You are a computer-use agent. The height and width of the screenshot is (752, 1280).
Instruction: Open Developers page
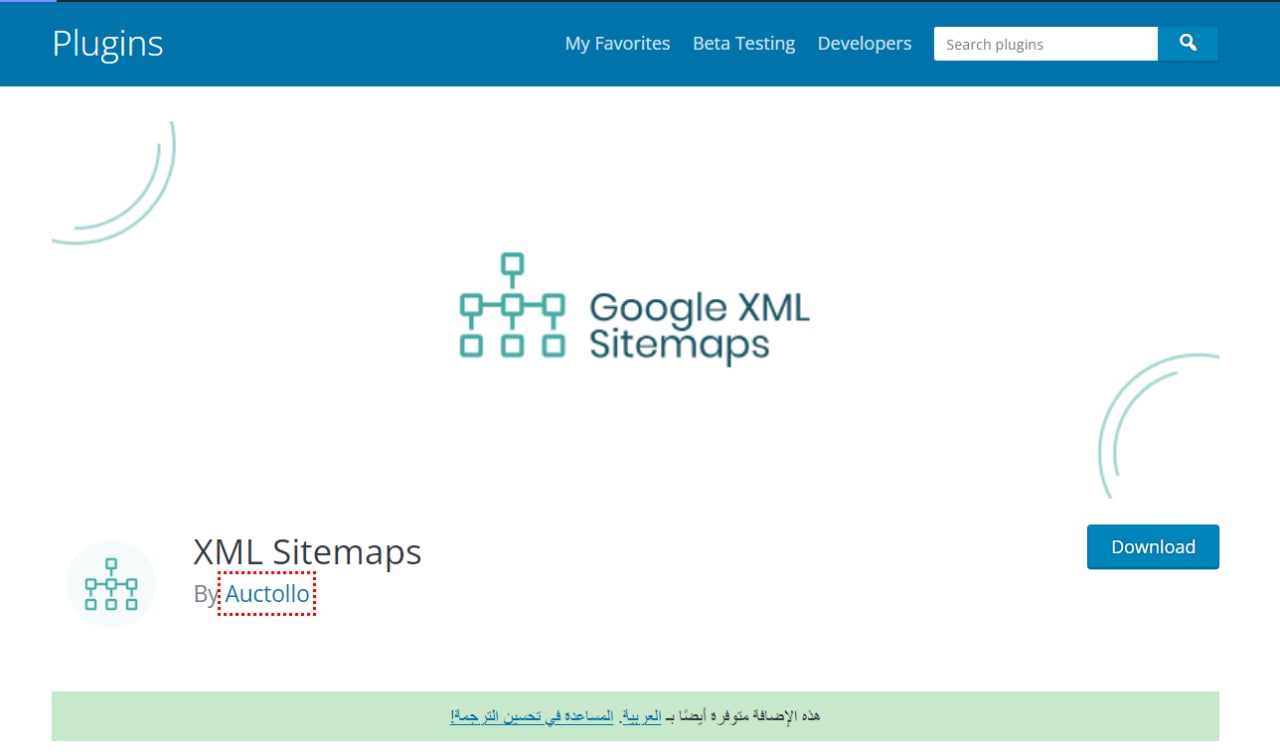point(864,44)
